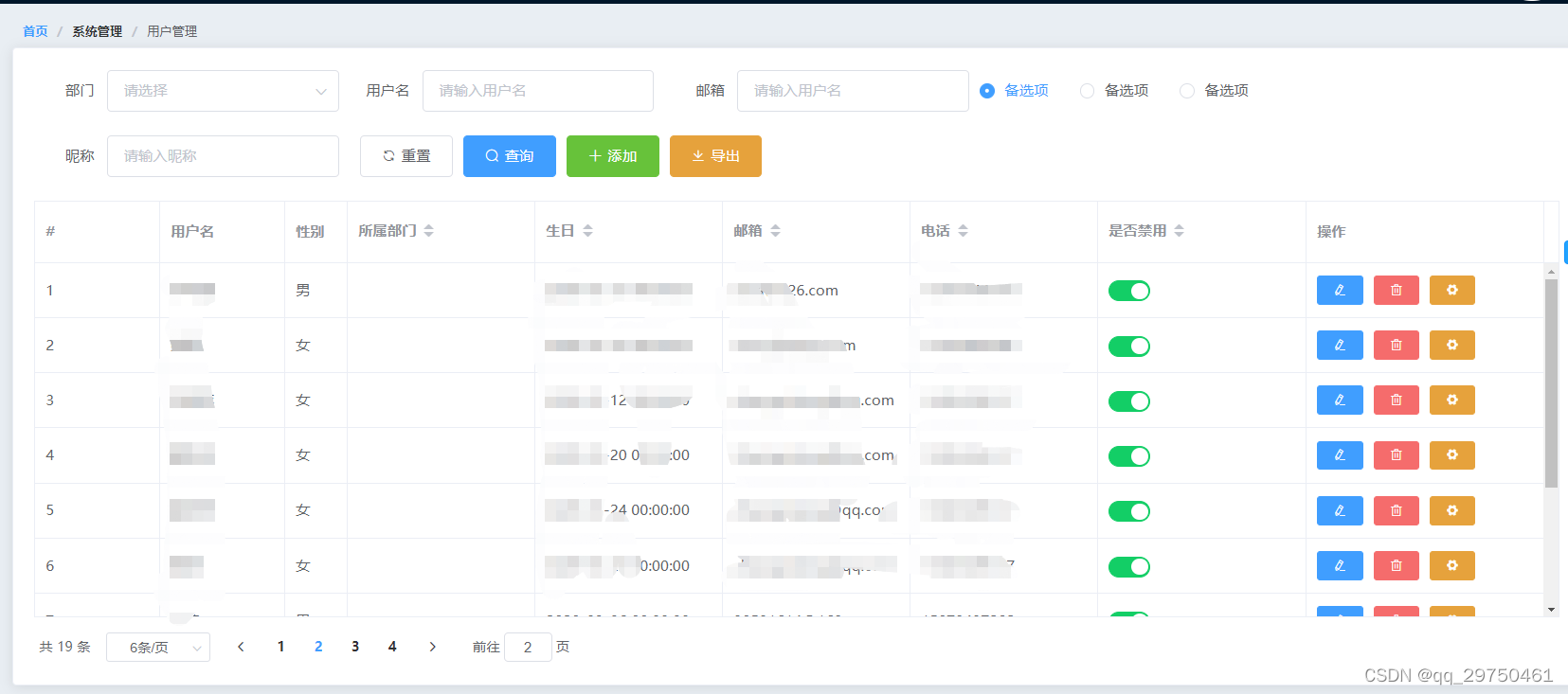Click the 前往 page number input
The height and width of the screenshot is (694, 1568).
click(x=528, y=648)
